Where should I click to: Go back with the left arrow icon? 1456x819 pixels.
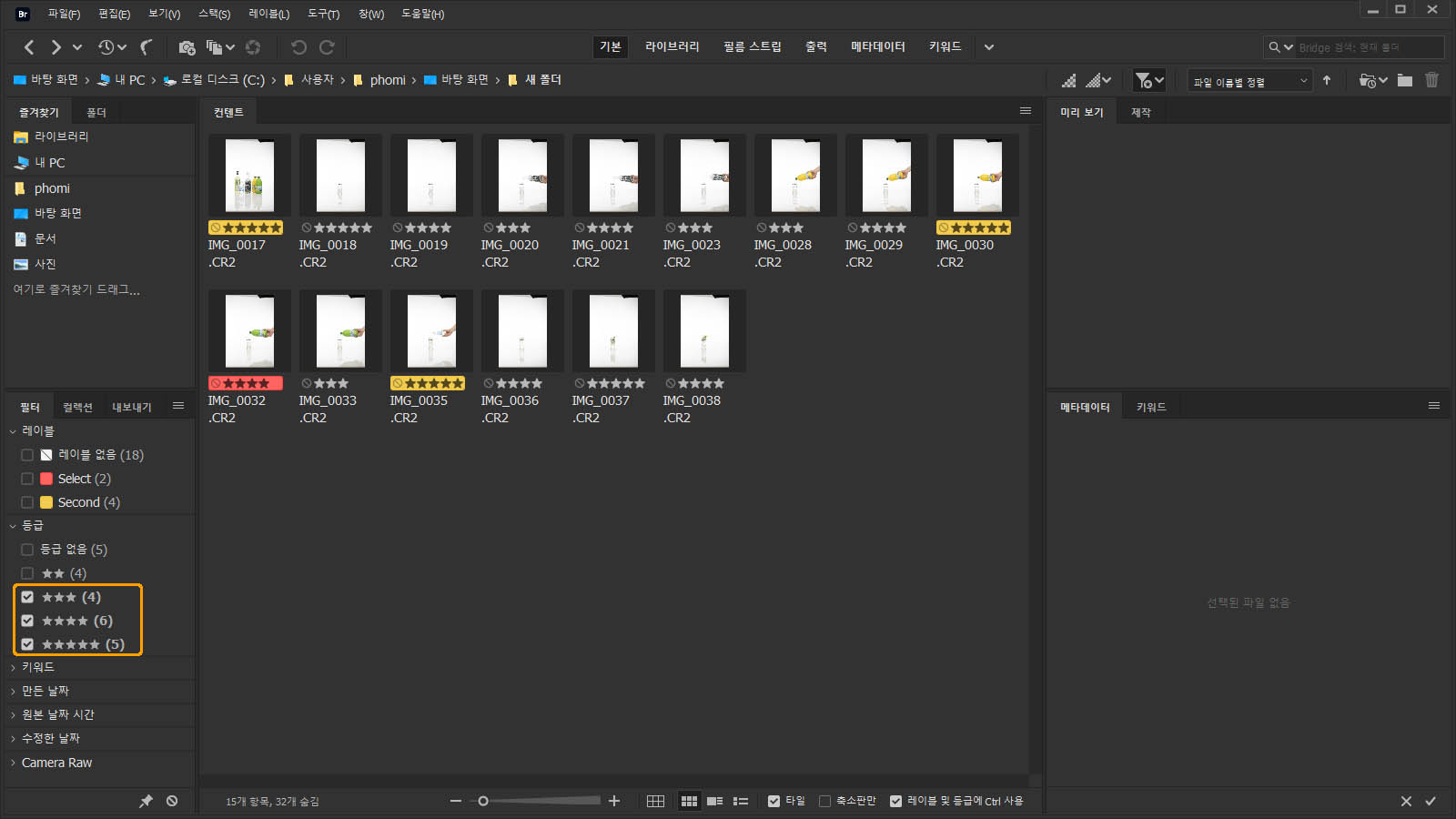(29, 46)
